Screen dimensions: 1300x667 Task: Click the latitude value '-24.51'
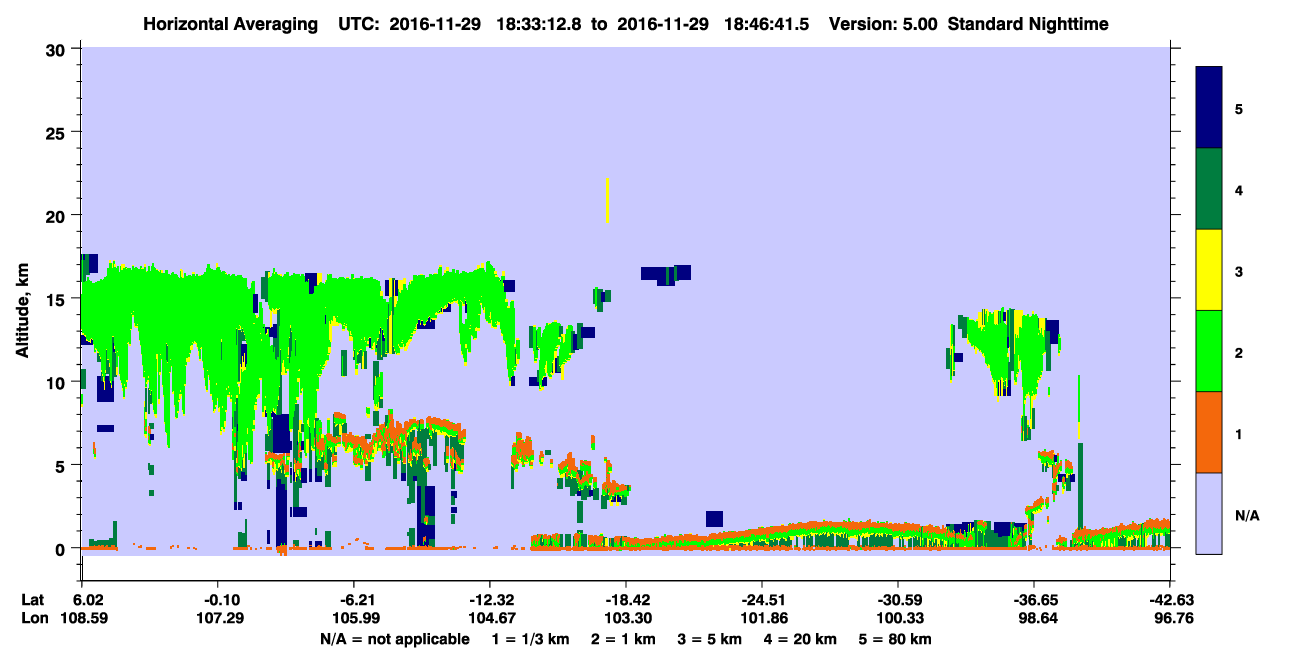click(762, 599)
